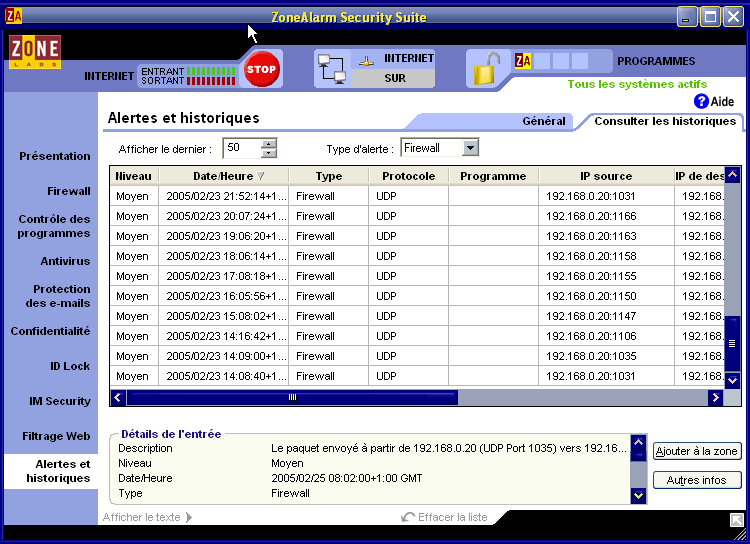Click the details panel scroll-up arrow

[x=638, y=443]
